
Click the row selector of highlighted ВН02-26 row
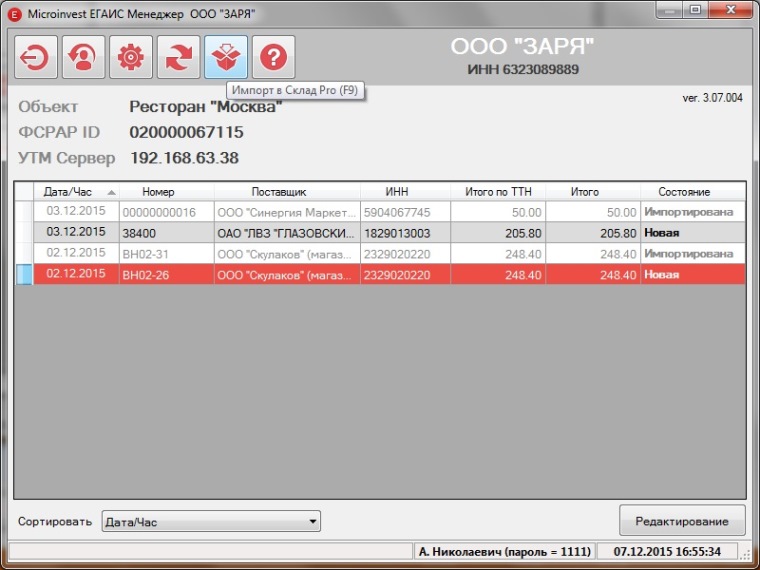pos(24,274)
